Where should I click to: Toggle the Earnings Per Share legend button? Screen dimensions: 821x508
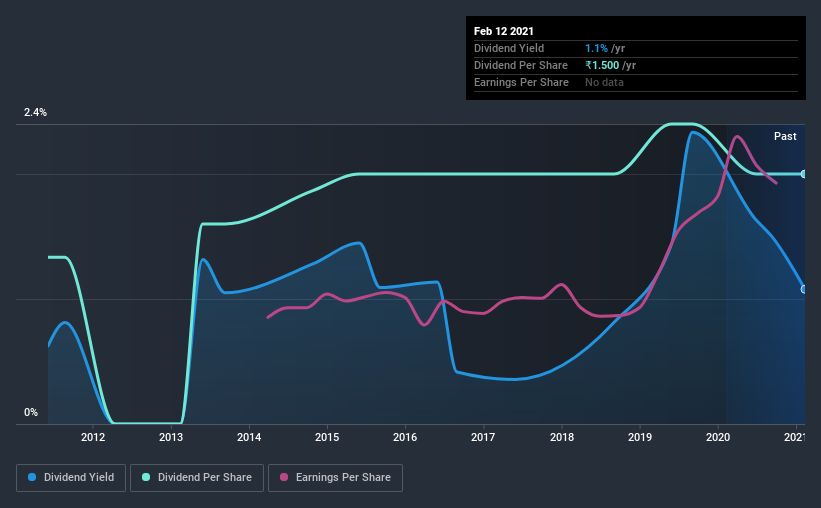[x=336, y=478]
